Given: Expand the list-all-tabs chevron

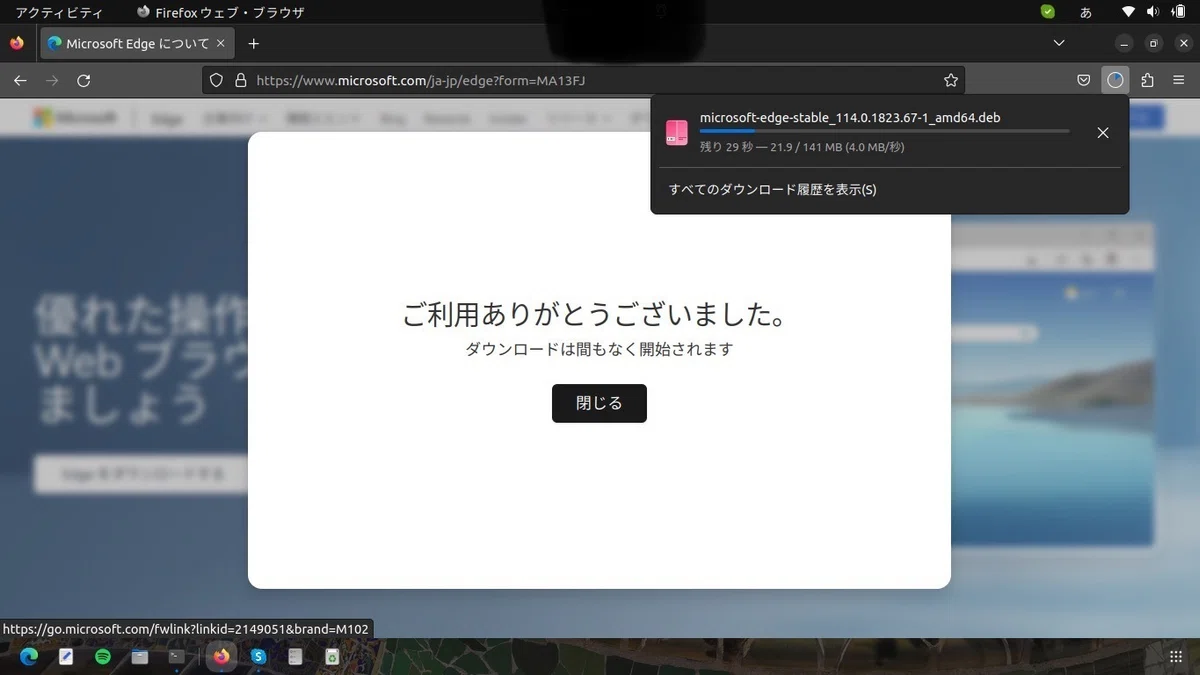Looking at the screenshot, I should 1059,44.
